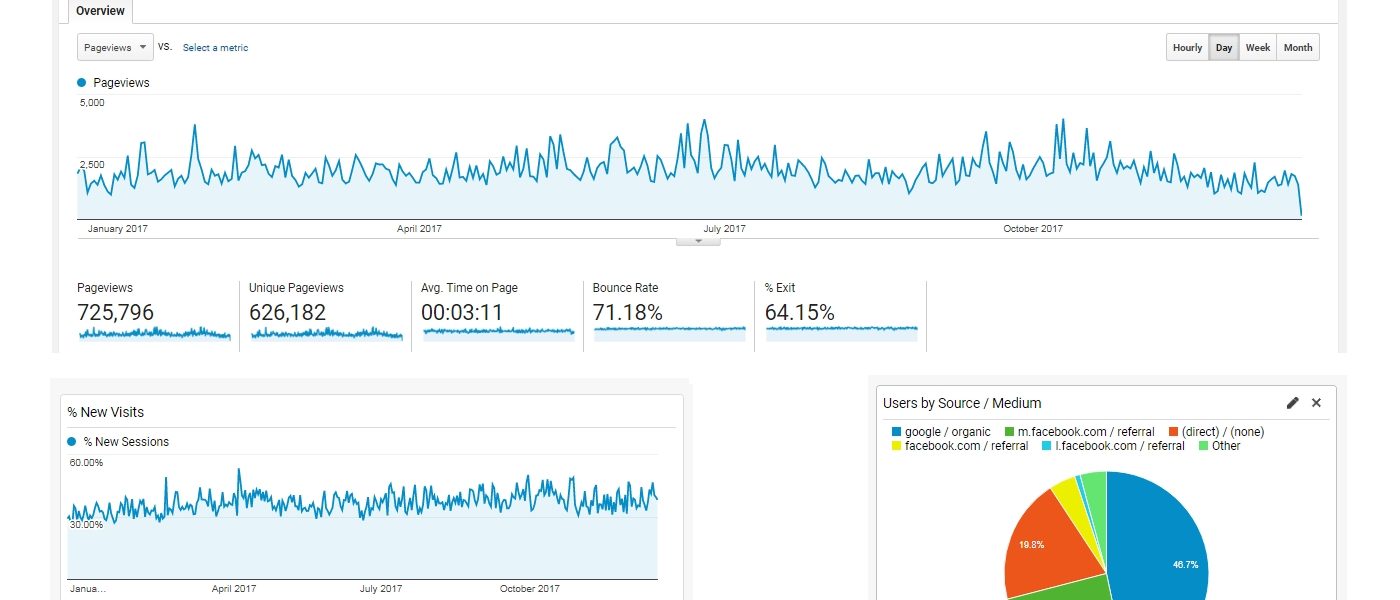Image resolution: width=1400 pixels, height=600 pixels.
Task: Switch the chart to Month view
Action: coord(1297,48)
